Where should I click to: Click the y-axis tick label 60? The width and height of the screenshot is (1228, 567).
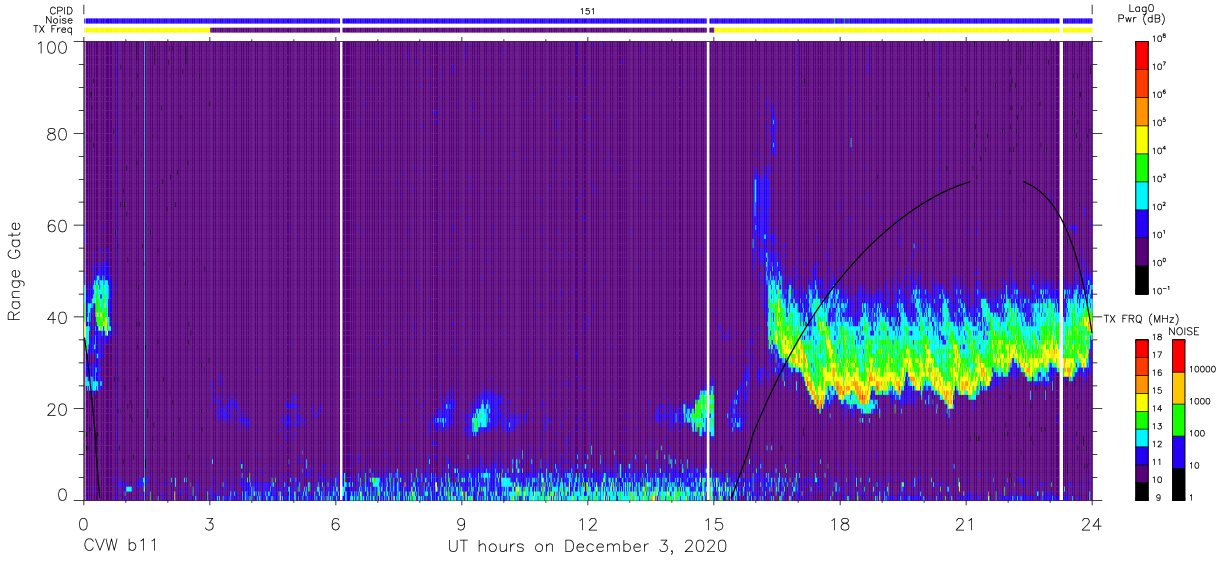57,225
